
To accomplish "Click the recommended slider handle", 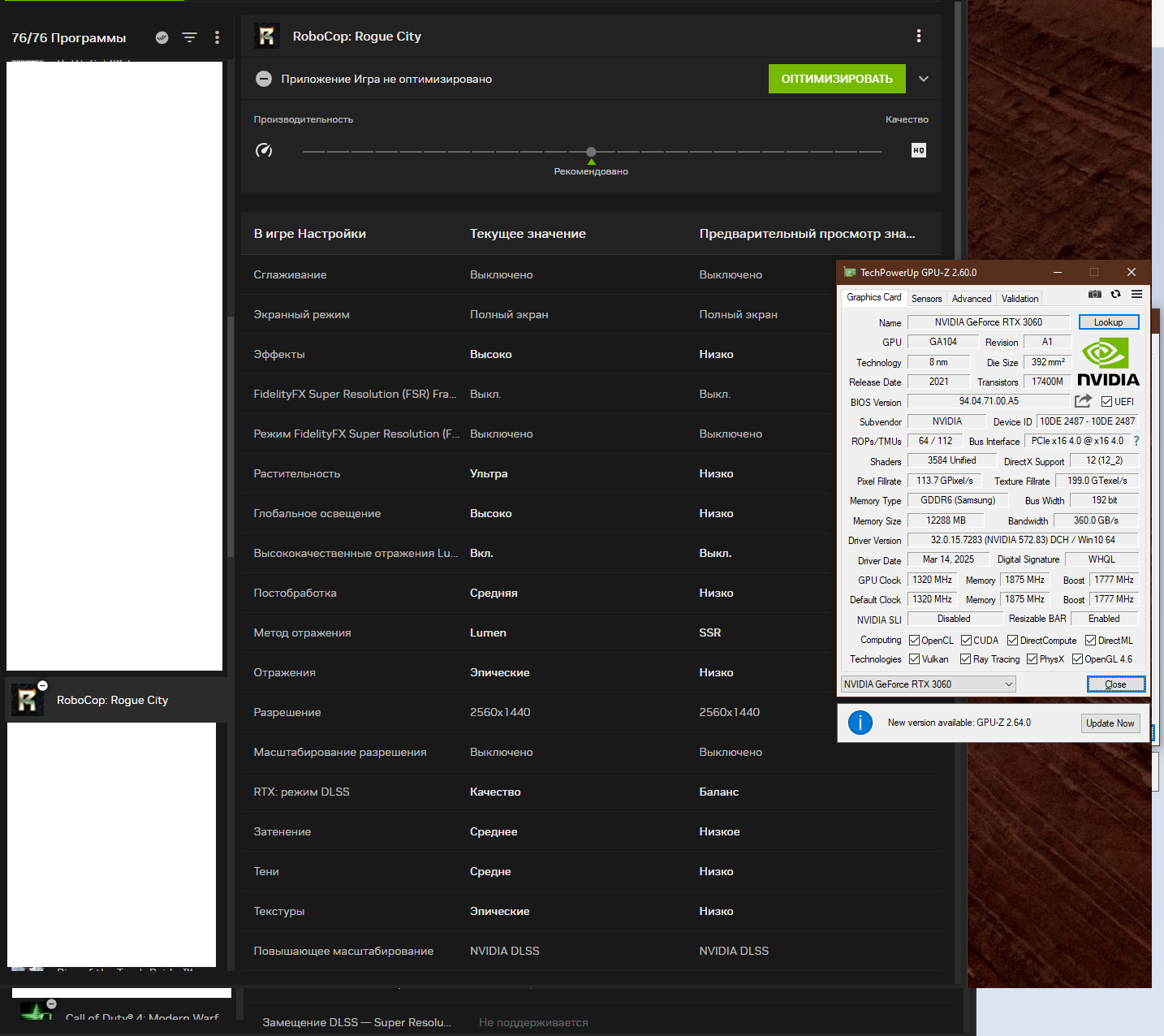I will coord(591,152).
